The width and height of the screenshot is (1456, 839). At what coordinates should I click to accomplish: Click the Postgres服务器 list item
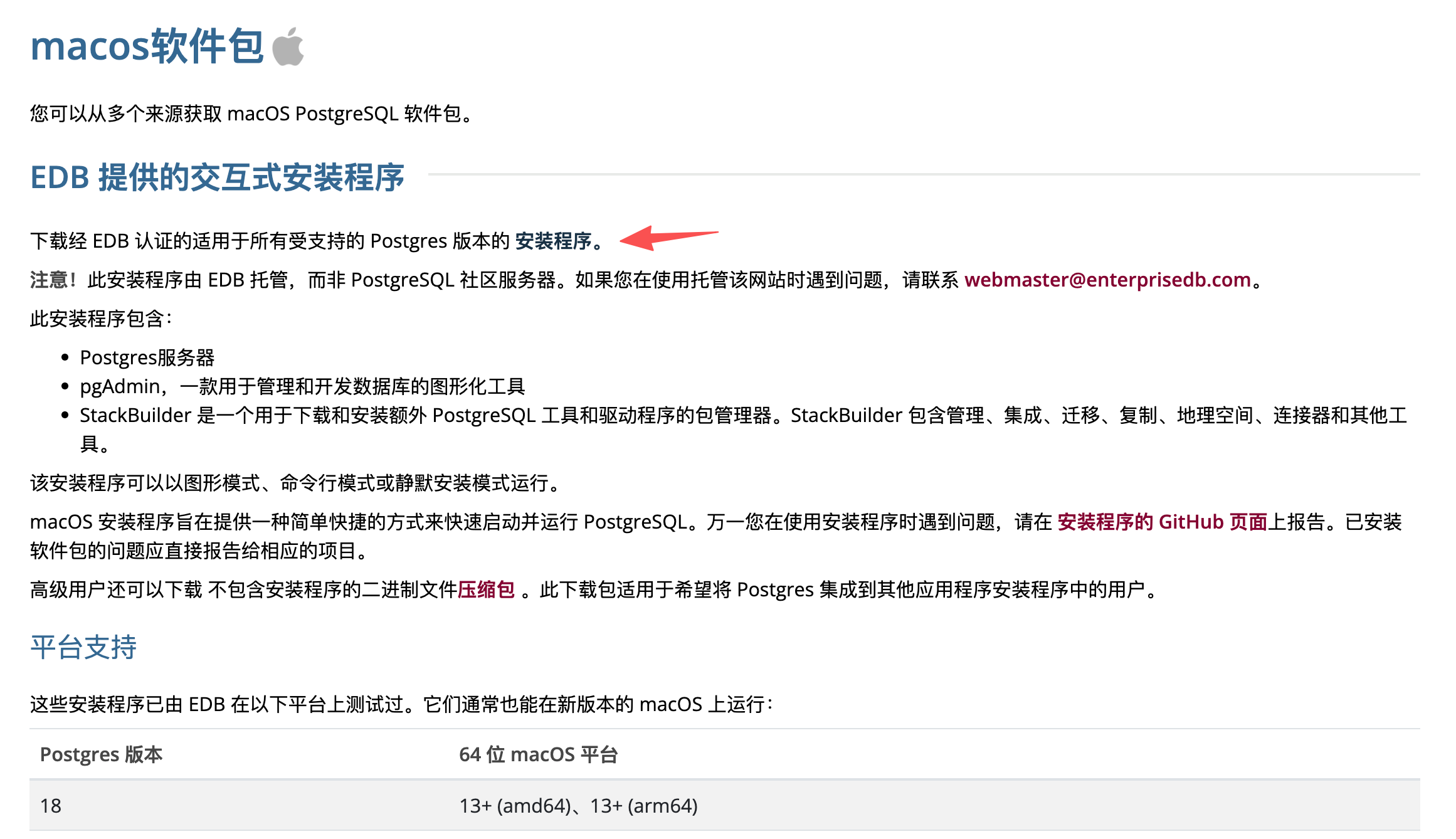[x=147, y=357]
